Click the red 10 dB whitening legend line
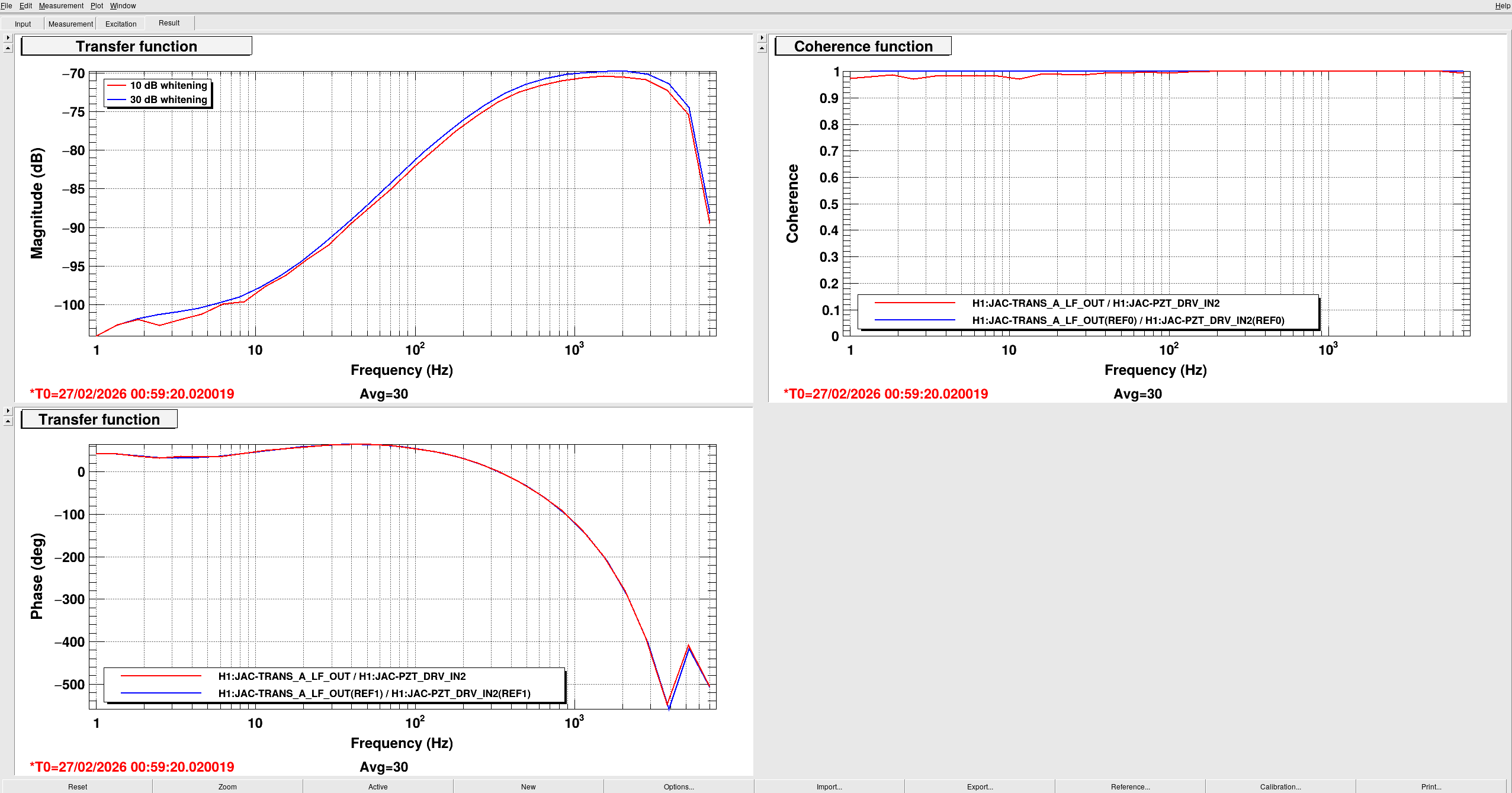 coord(117,86)
